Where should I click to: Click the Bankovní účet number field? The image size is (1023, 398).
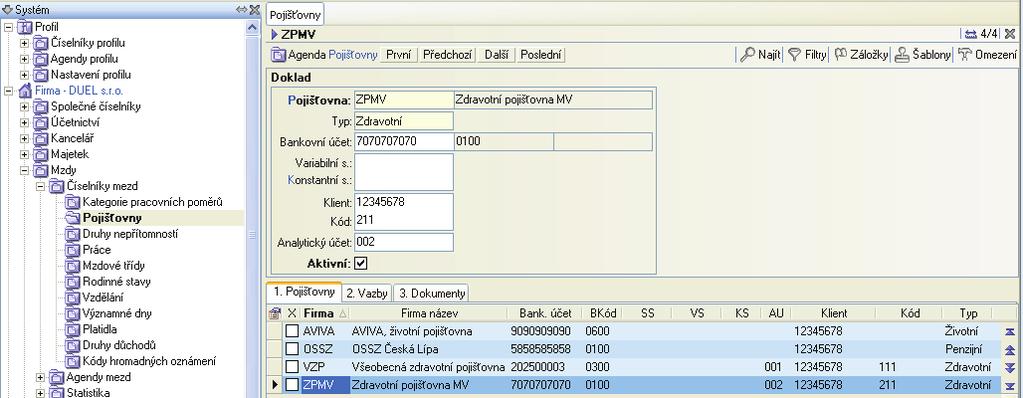coord(404,141)
